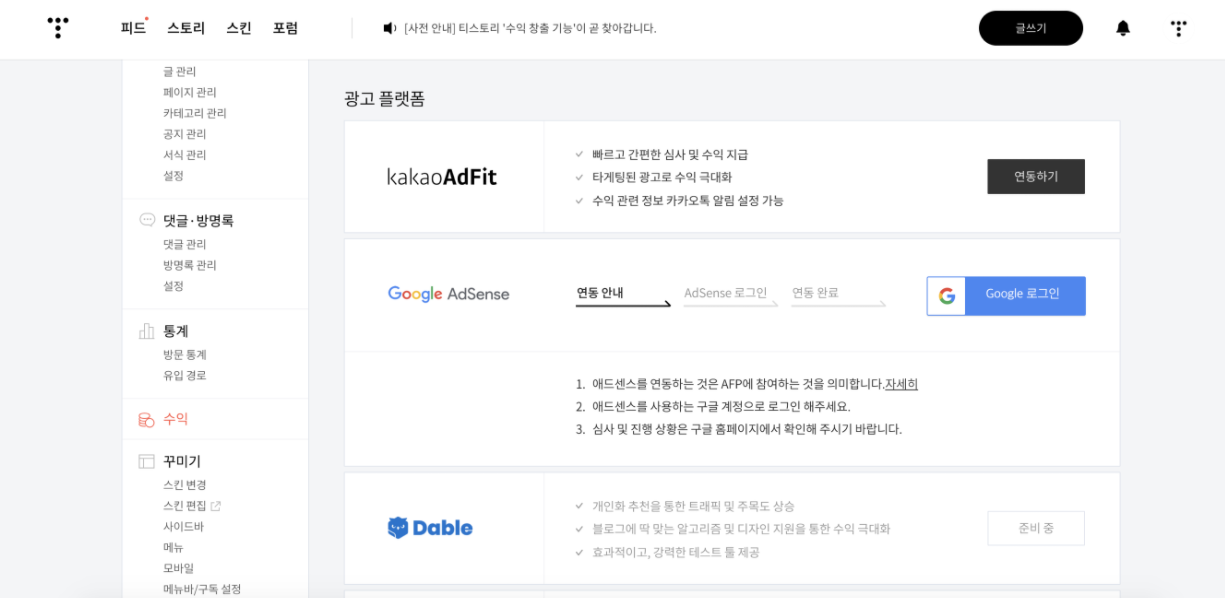The width and height of the screenshot is (1225, 598).
Task: Click the 꾸미기 section heading
Action: pyautogui.click(x=182, y=461)
